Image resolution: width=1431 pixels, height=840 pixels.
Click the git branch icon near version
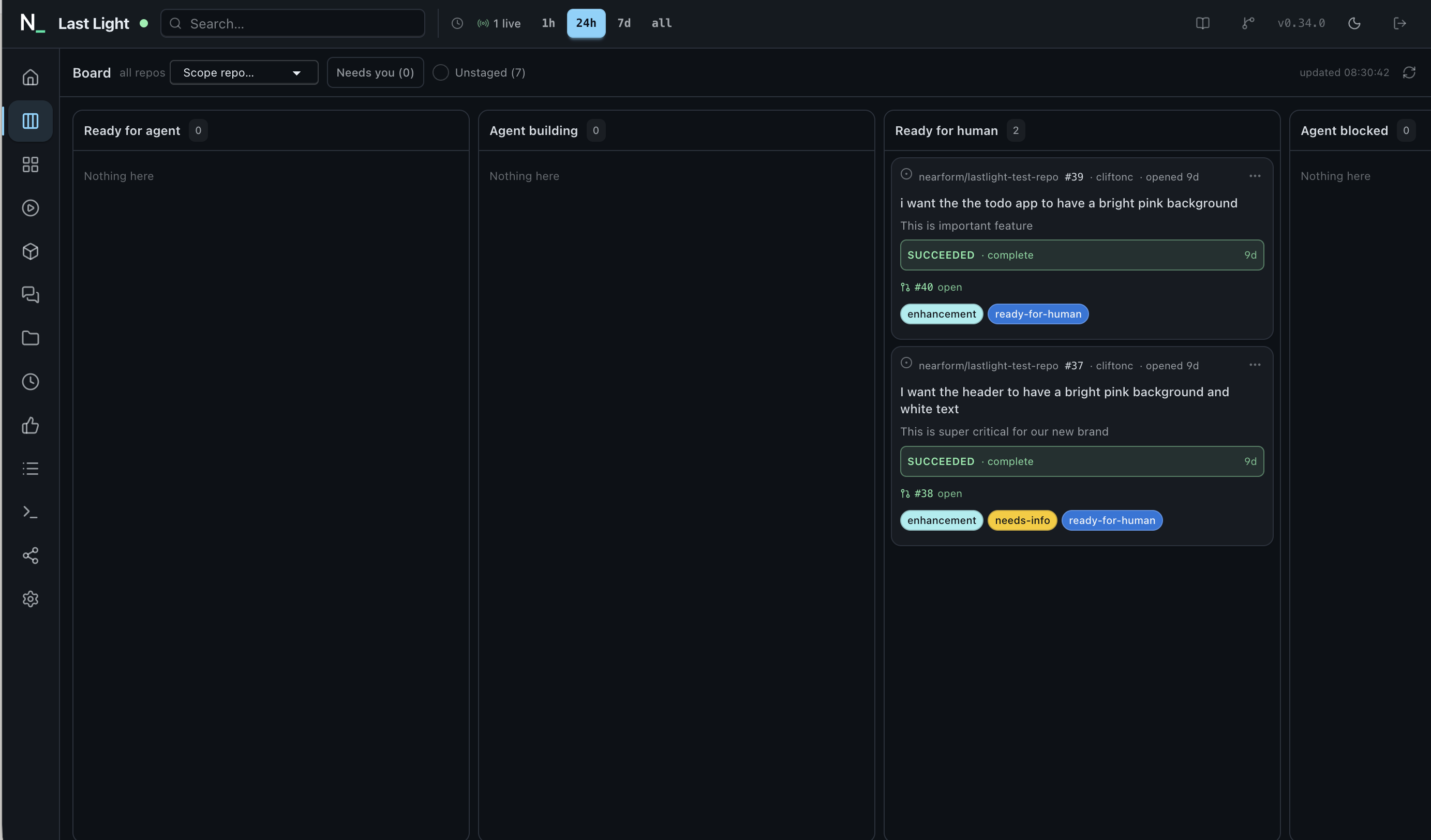click(1247, 23)
